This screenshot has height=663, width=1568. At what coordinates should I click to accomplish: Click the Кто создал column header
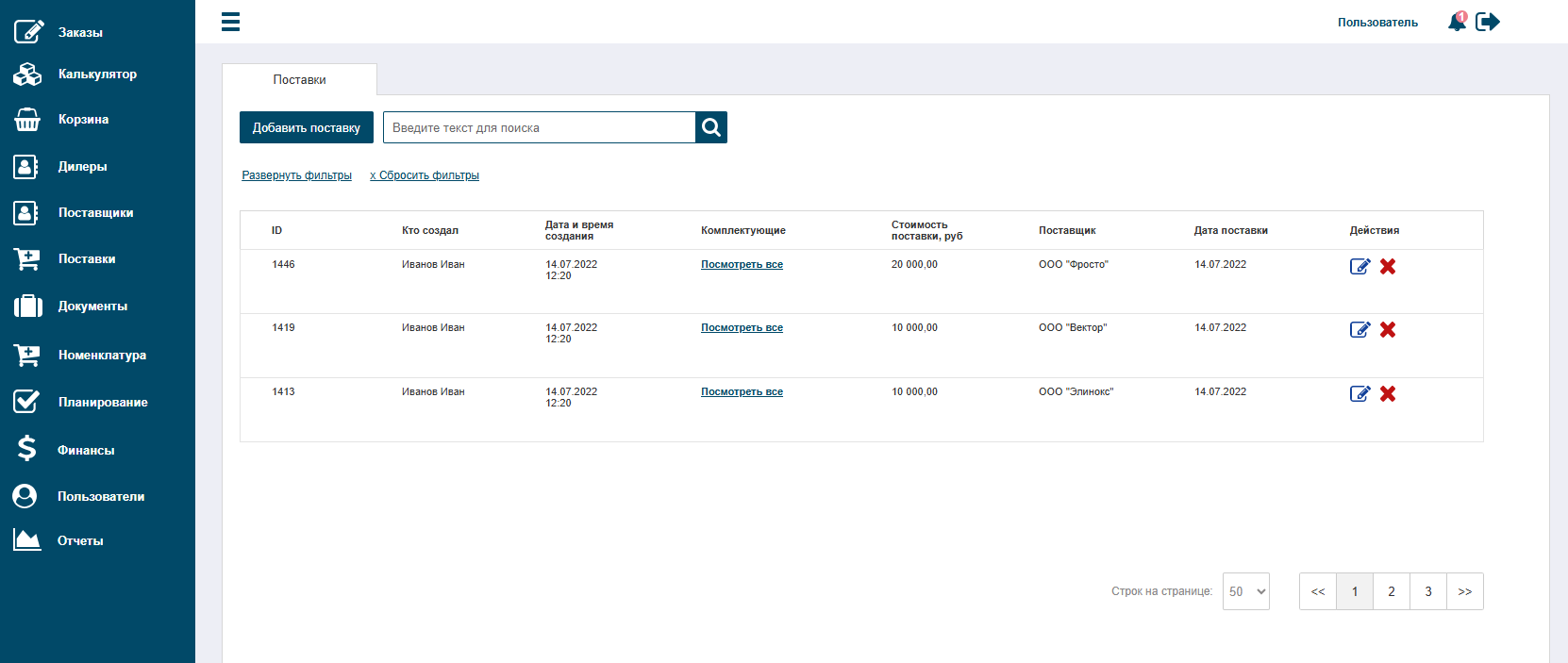pyautogui.click(x=430, y=231)
